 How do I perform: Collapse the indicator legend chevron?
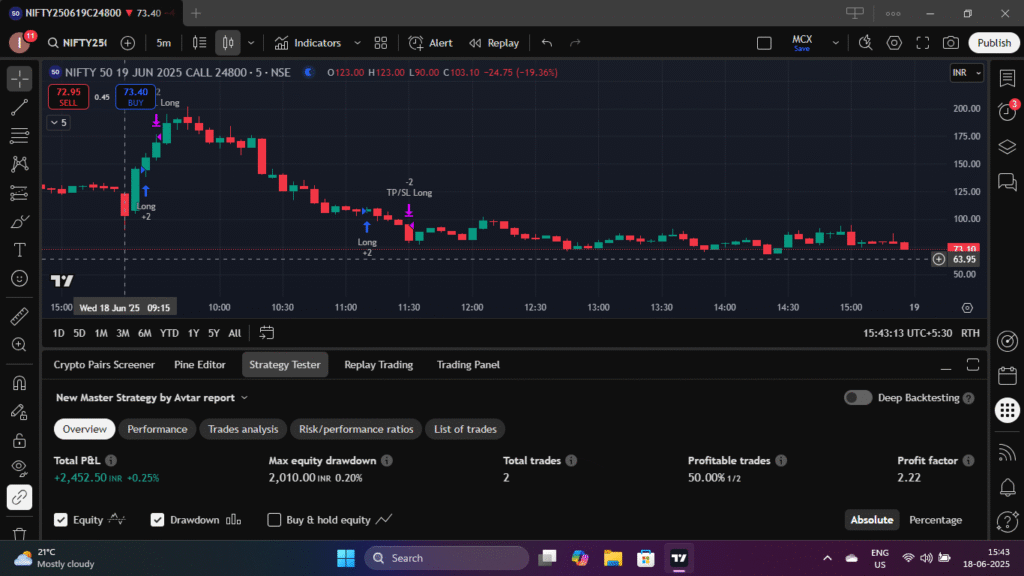59,122
